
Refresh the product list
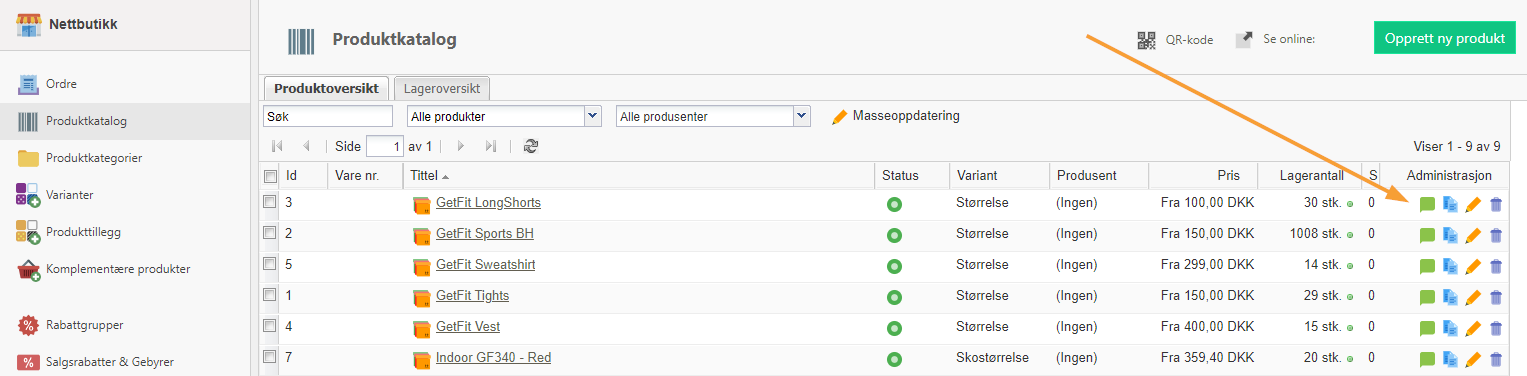pyautogui.click(x=531, y=146)
